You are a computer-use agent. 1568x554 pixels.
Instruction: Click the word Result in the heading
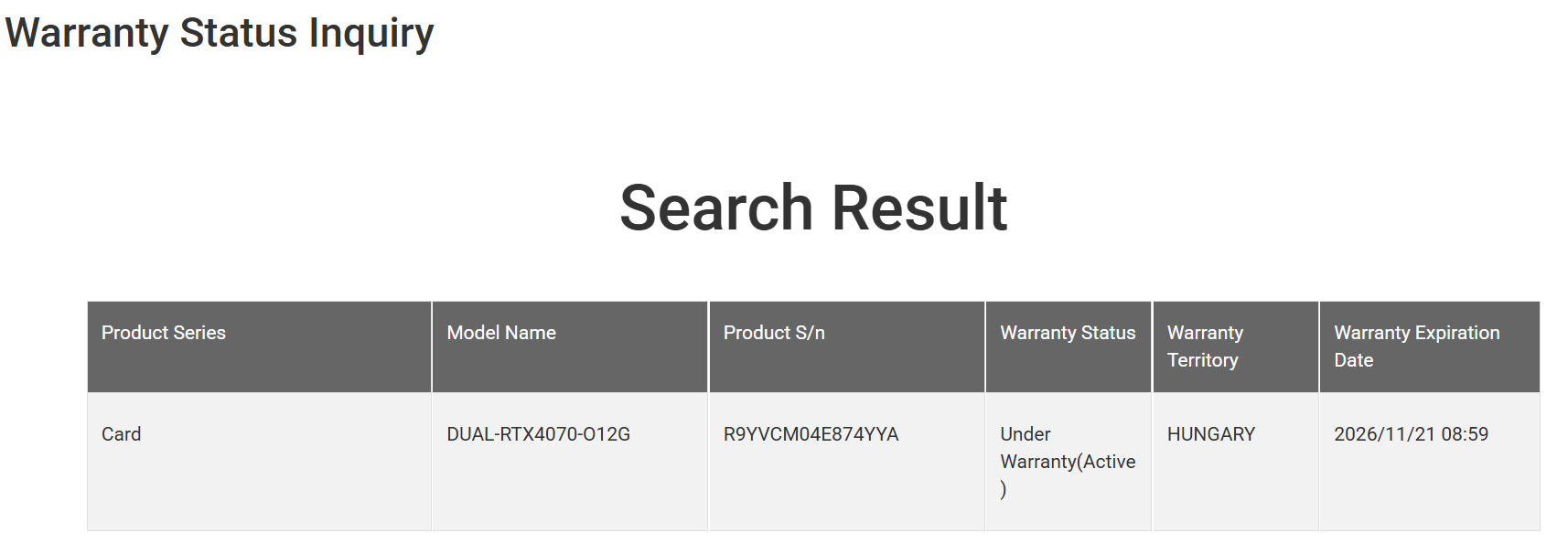pos(919,208)
